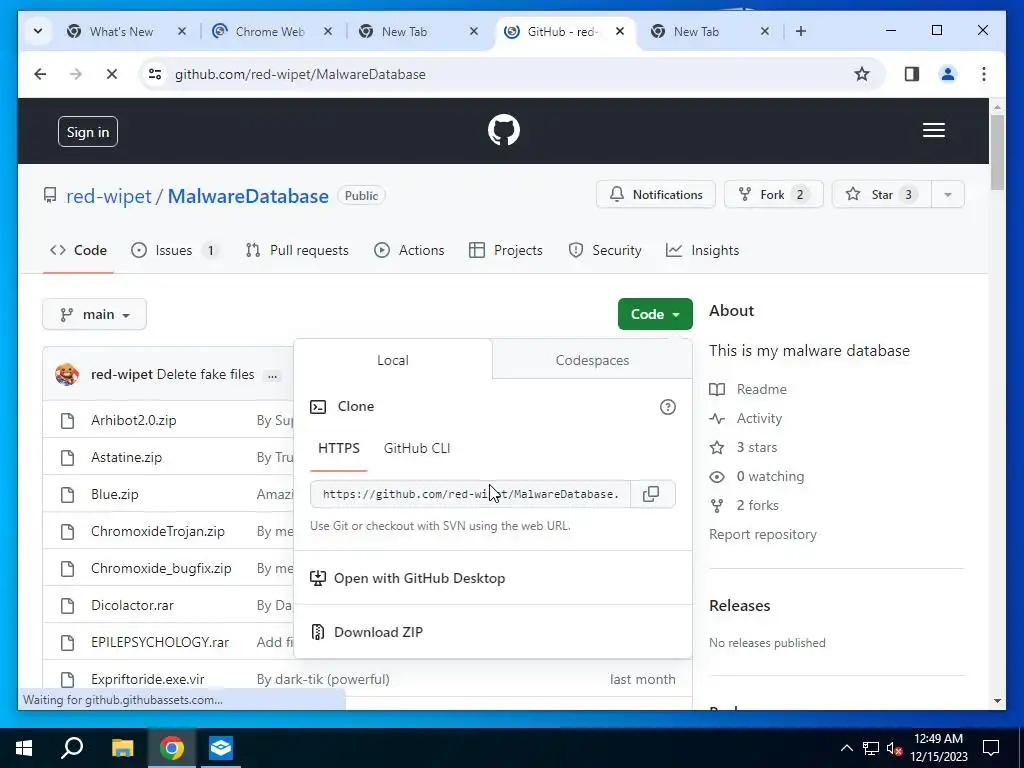Image resolution: width=1024 pixels, height=768 pixels.
Task: View site information icon in address bar
Action: 155,74
